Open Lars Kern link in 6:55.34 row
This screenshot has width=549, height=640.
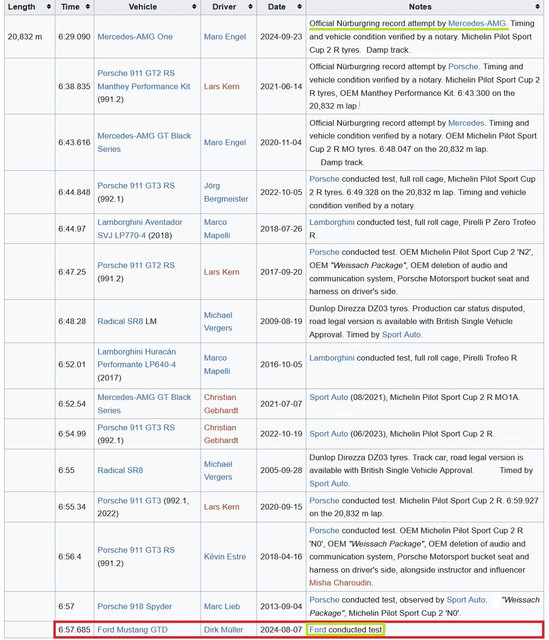click(222, 507)
